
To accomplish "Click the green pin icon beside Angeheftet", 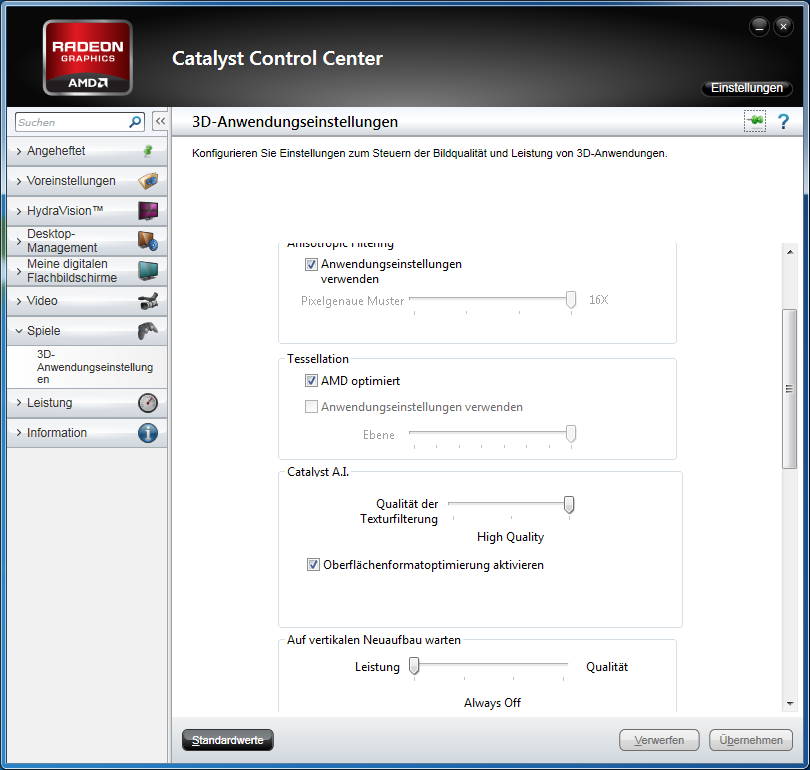I will 148,151.
